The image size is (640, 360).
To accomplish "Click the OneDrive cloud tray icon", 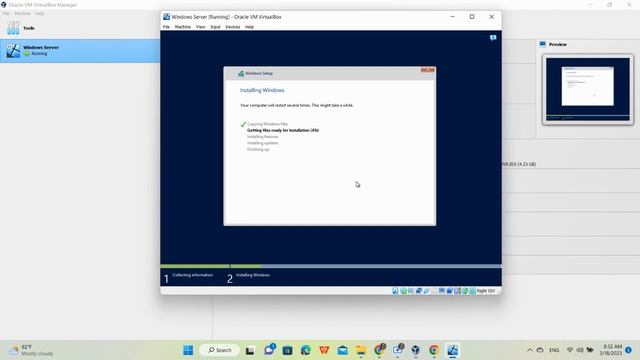I will point(540,350).
